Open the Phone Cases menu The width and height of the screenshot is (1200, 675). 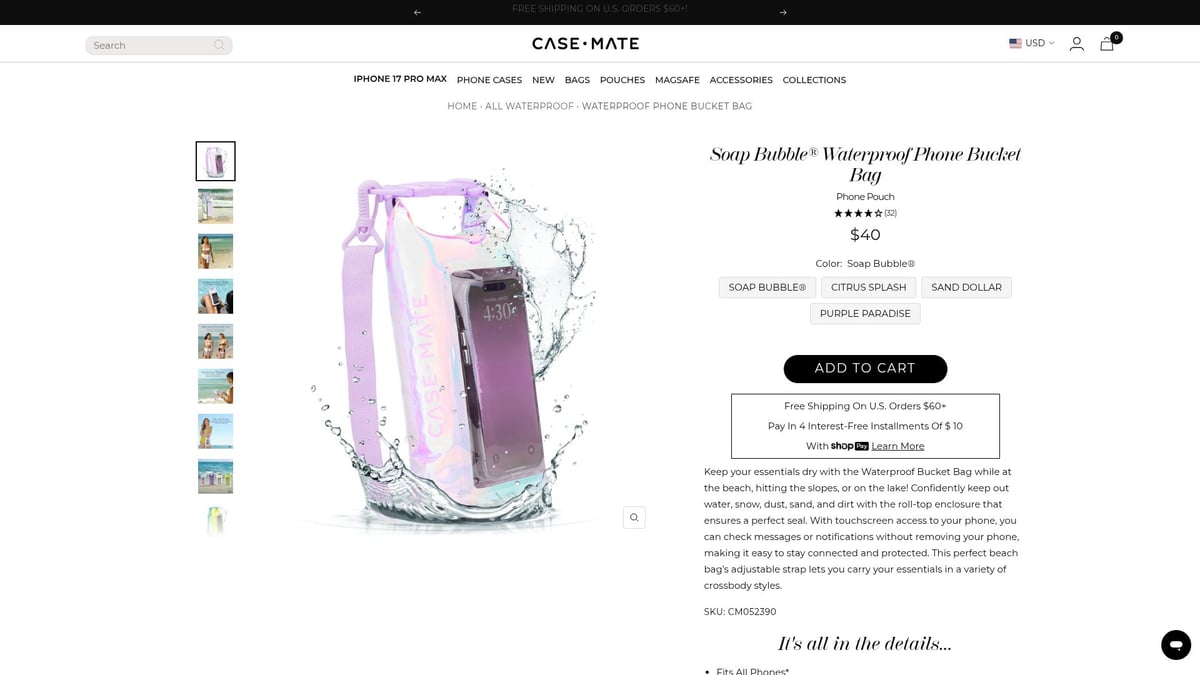point(489,80)
